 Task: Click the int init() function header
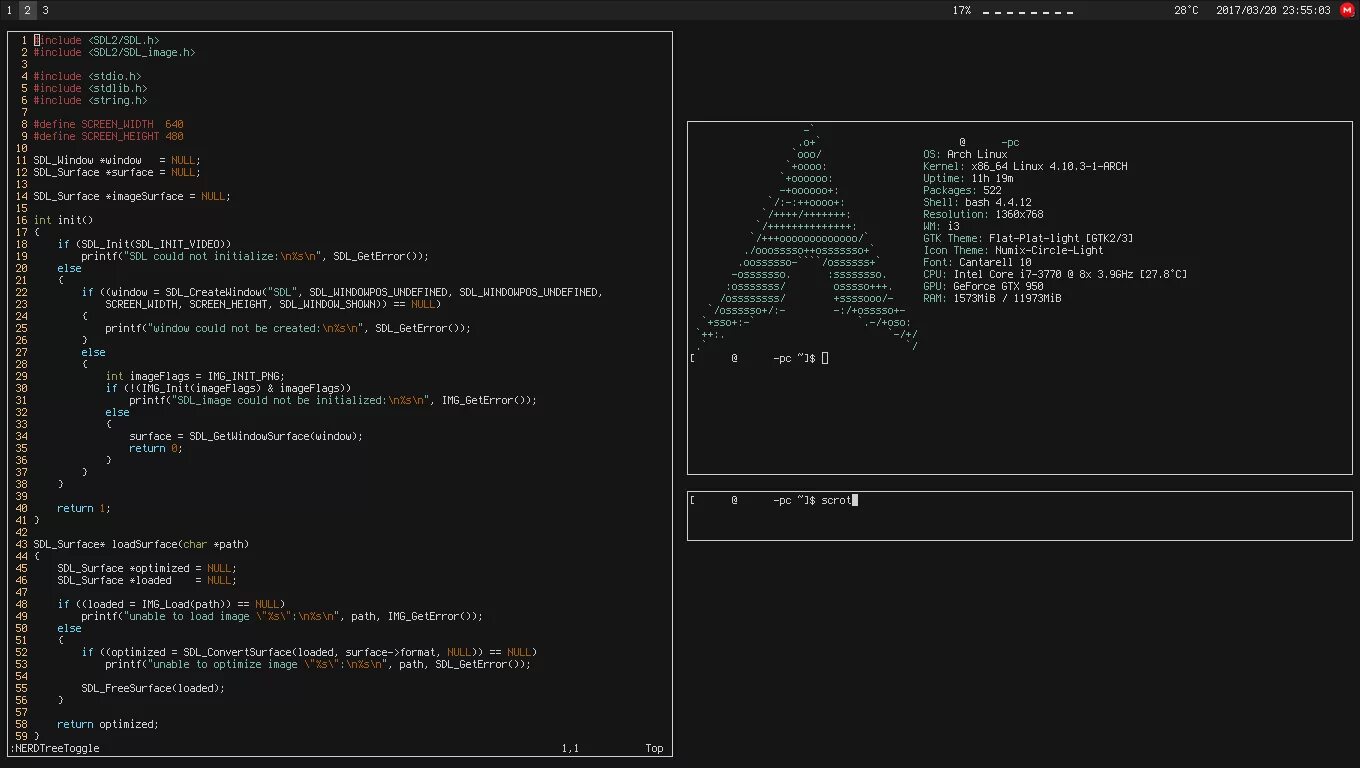63,220
